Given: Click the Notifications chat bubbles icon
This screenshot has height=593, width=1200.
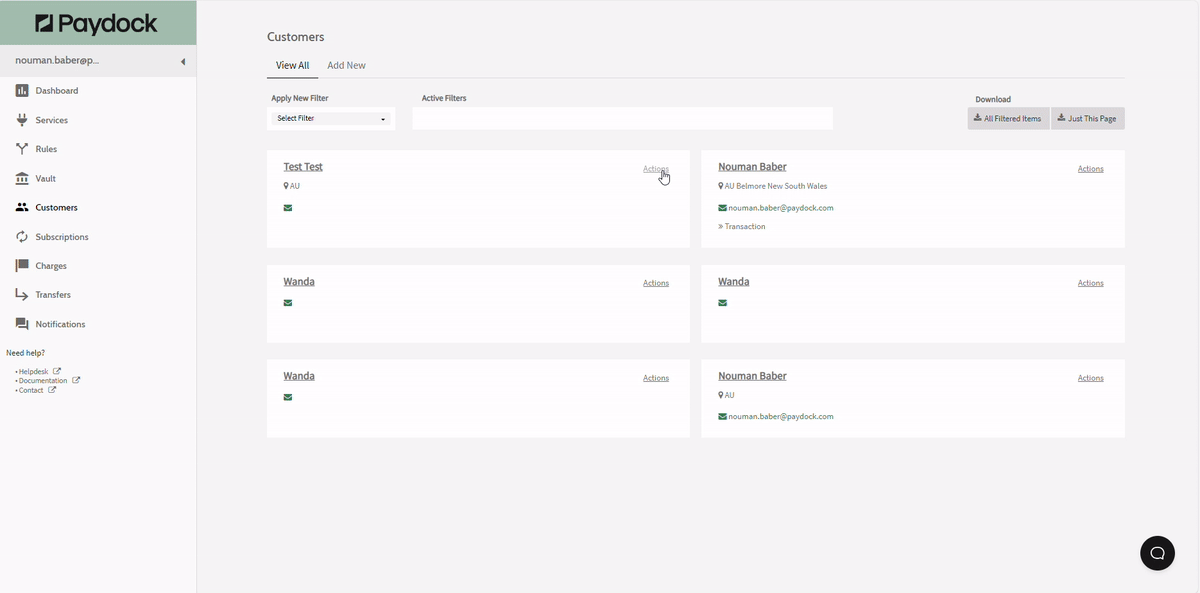Looking at the screenshot, I should [x=22, y=324].
